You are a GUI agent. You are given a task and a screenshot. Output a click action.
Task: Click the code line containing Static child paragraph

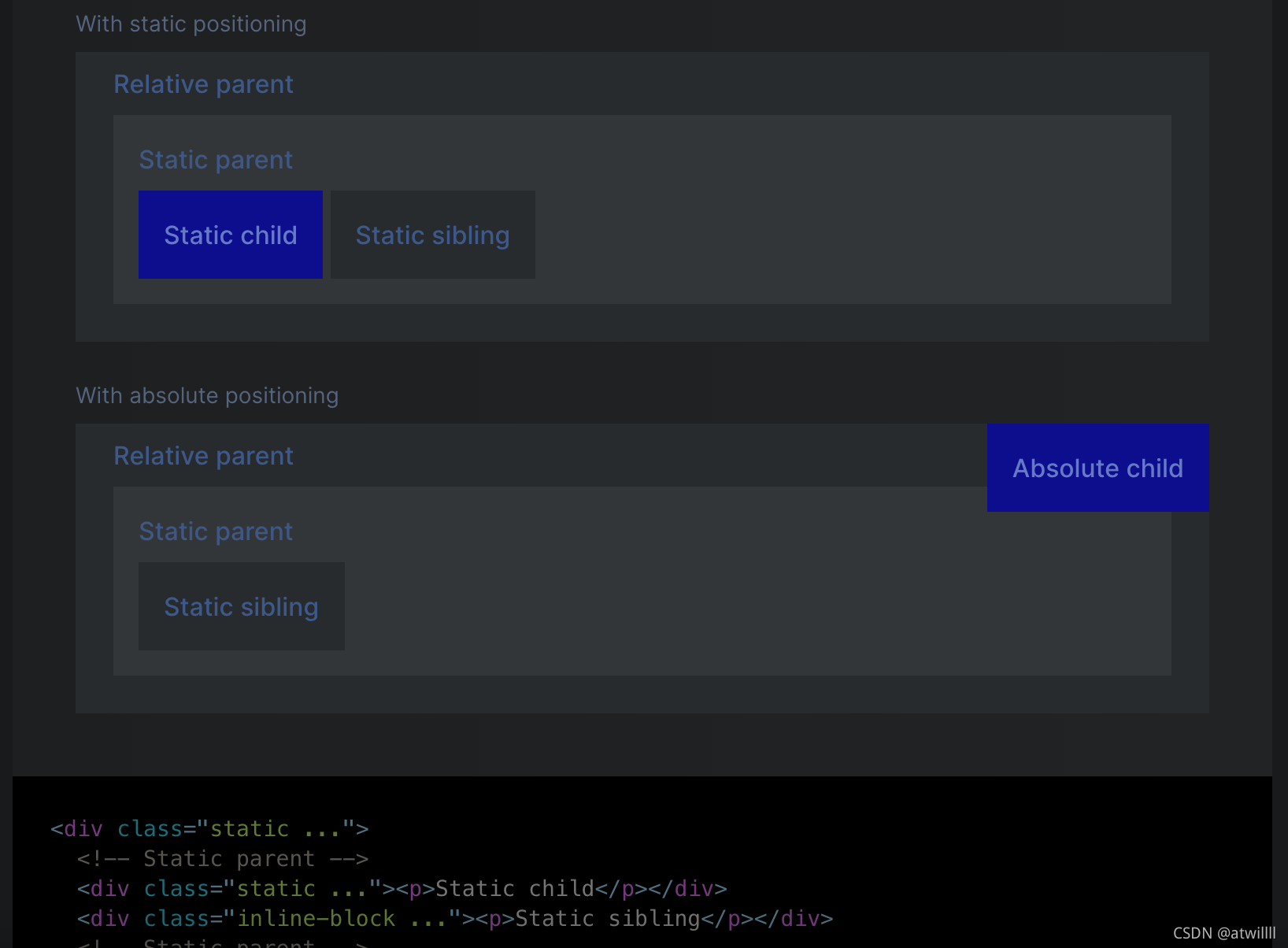tap(402, 889)
